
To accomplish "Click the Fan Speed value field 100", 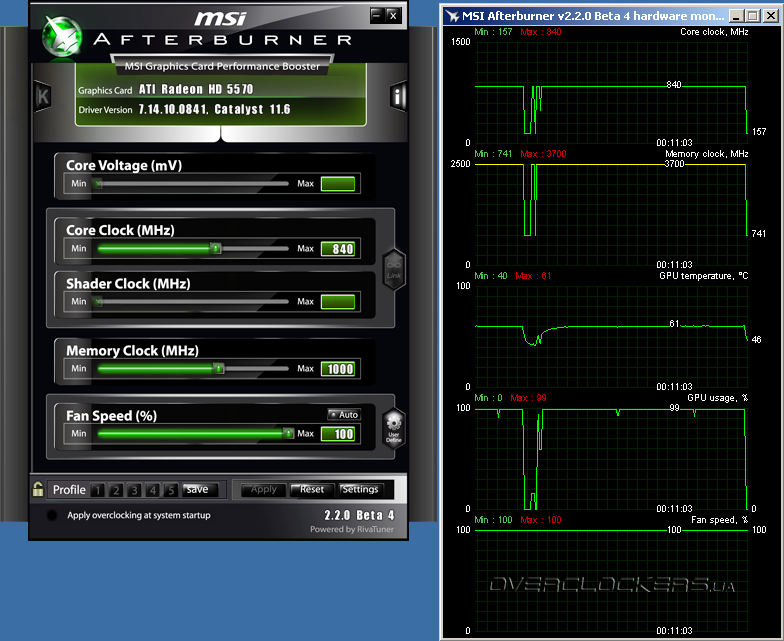I will click(338, 434).
